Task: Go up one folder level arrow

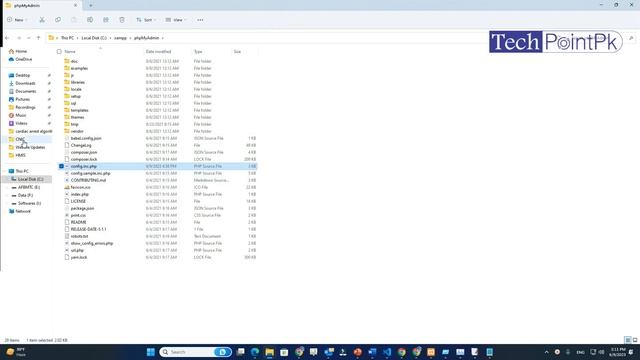Action: tap(38, 38)
